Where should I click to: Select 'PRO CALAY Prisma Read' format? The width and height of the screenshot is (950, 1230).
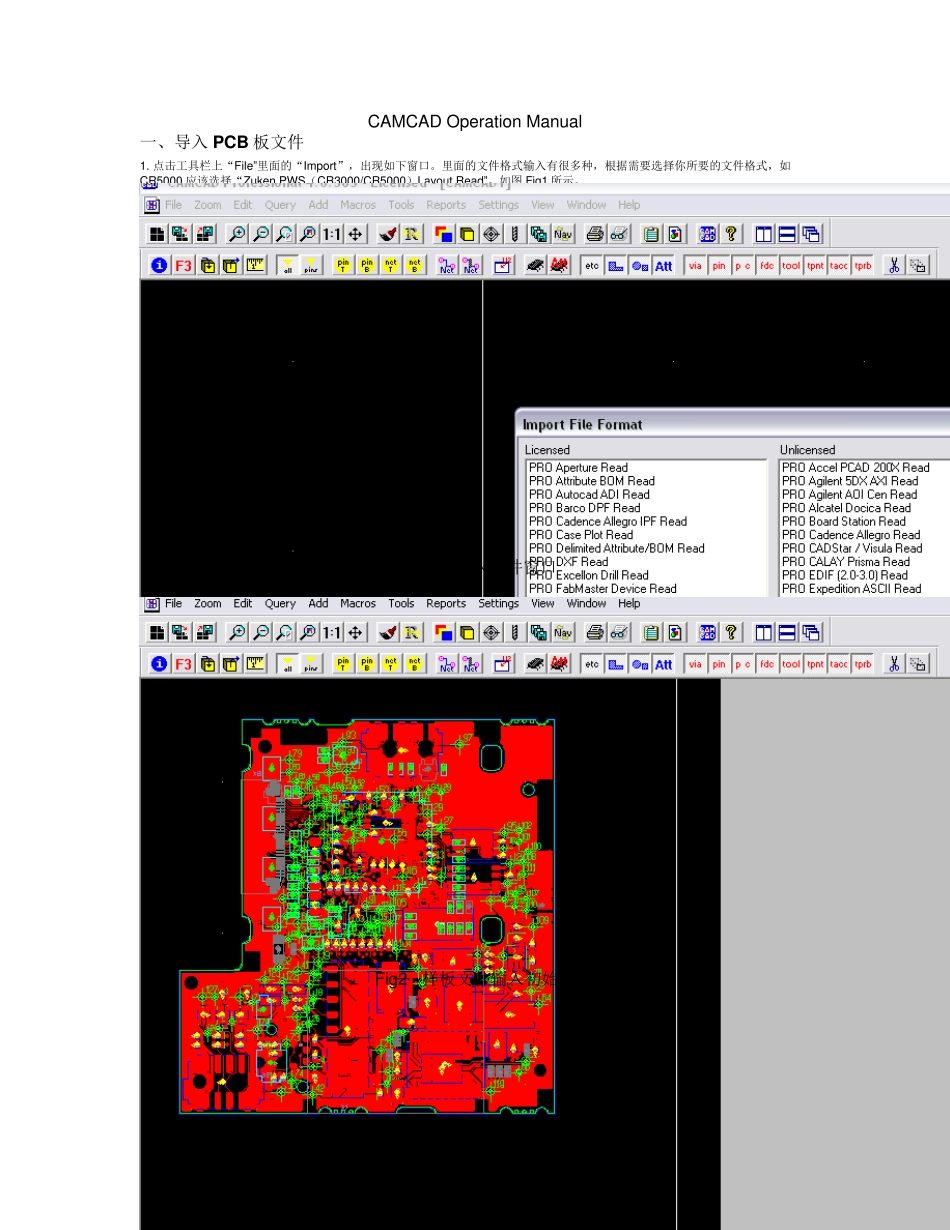point(846,562)
